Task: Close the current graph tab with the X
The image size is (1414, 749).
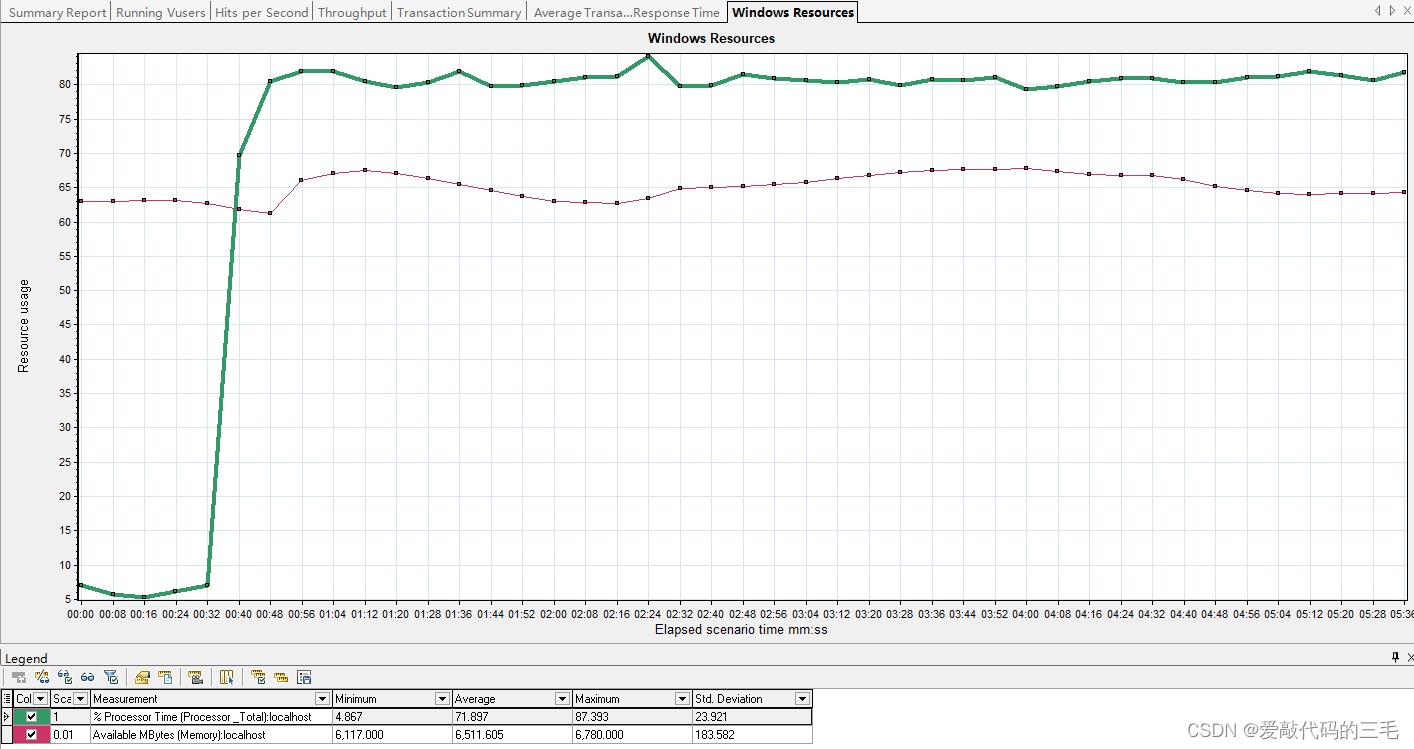Action: [x=1408, y=10]
